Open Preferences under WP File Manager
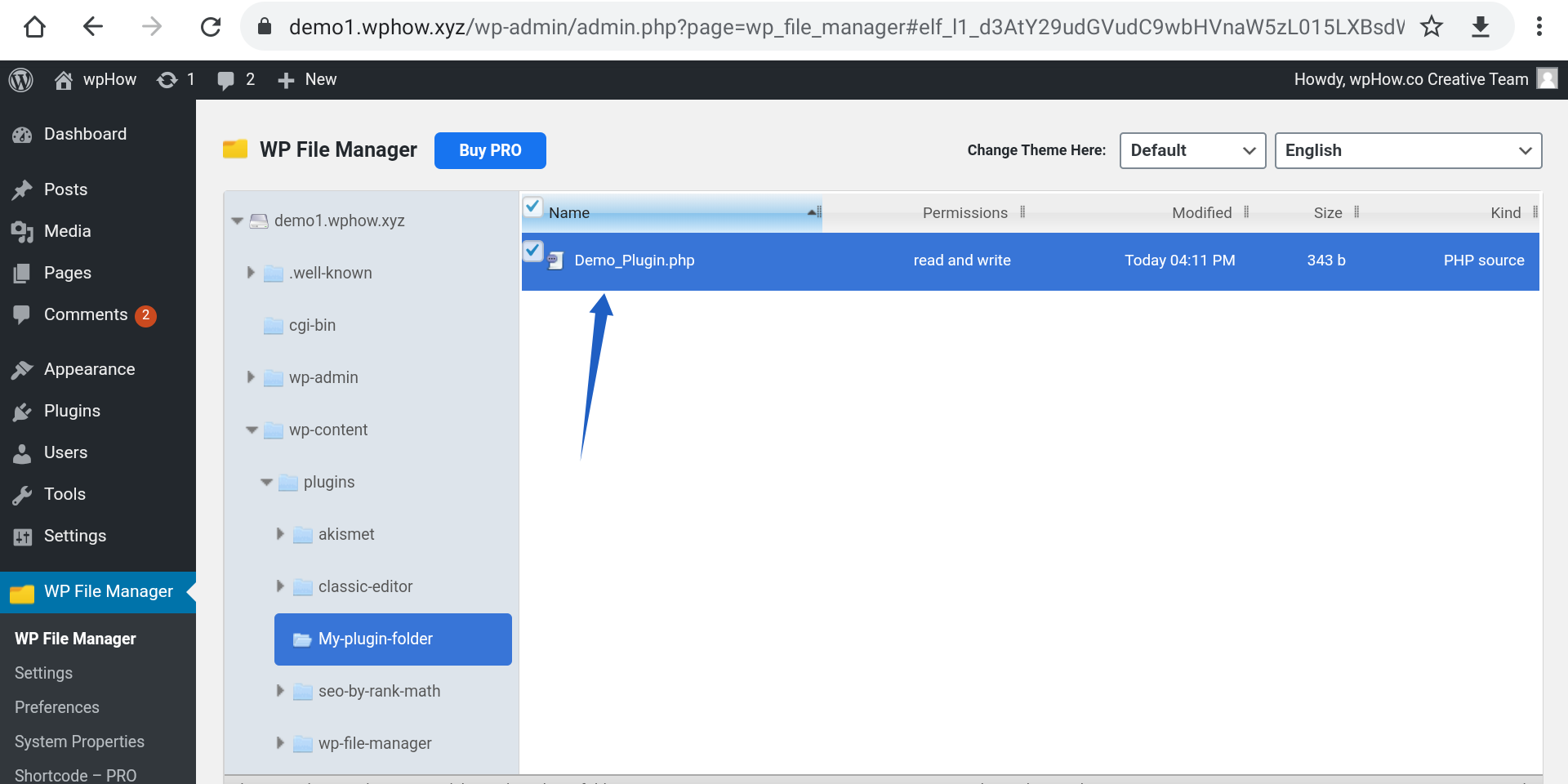The image size is (1568, 784). [x=56, y=707]
